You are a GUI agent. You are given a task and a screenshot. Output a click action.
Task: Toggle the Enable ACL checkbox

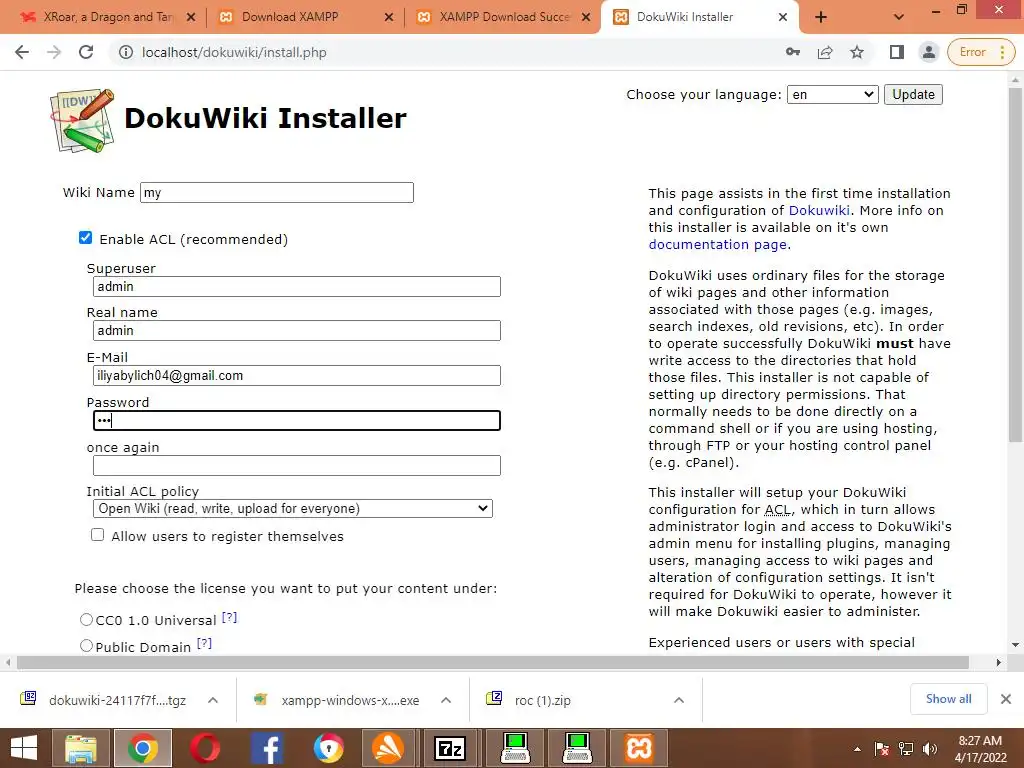pos(86,238)
